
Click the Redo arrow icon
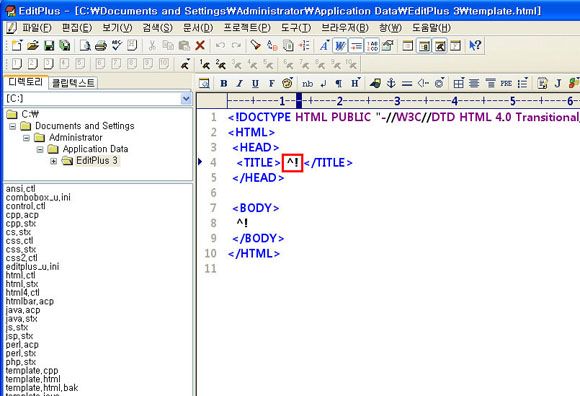[x=236, y=46]
